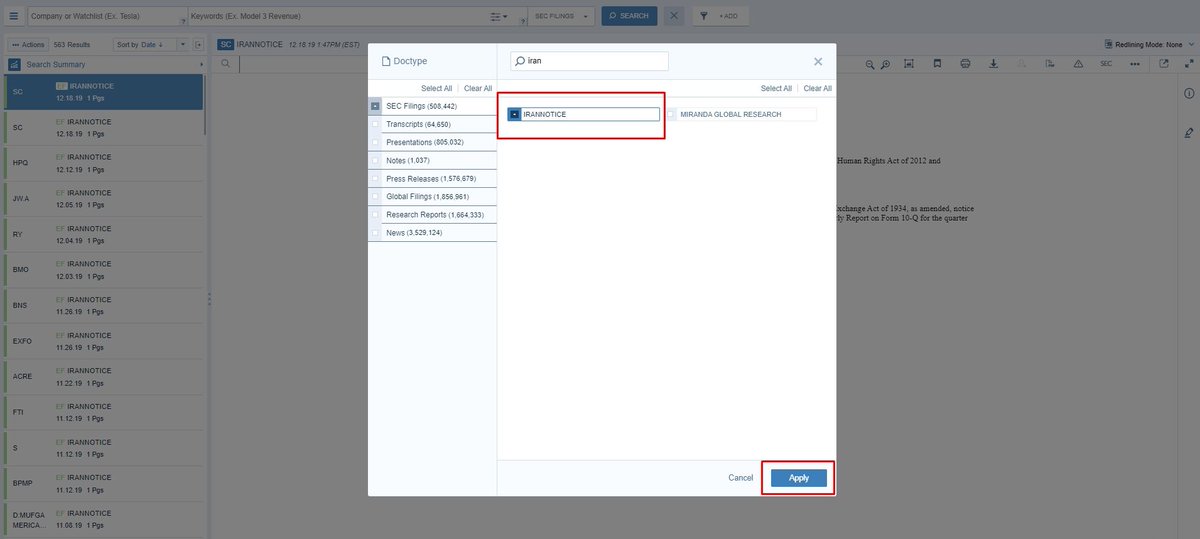This screenshot has width=1200, height=539.
Task: Open the arrow dropdown next to Sort by
Action: click(x=183, y=44)
